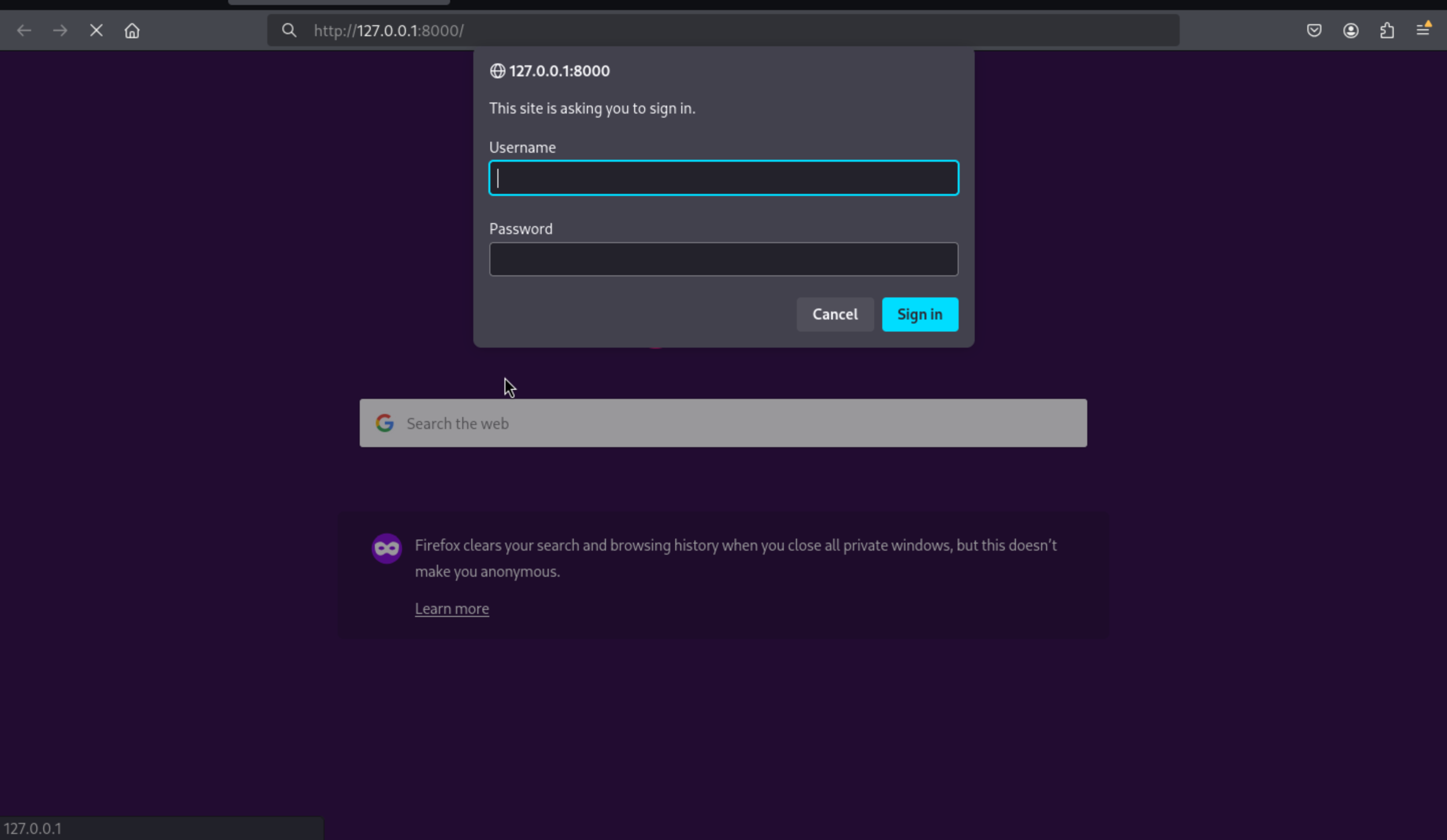This screenshot has height=840, width=1447.
Task: Select the browser tab at top
Action: point(339,2)
